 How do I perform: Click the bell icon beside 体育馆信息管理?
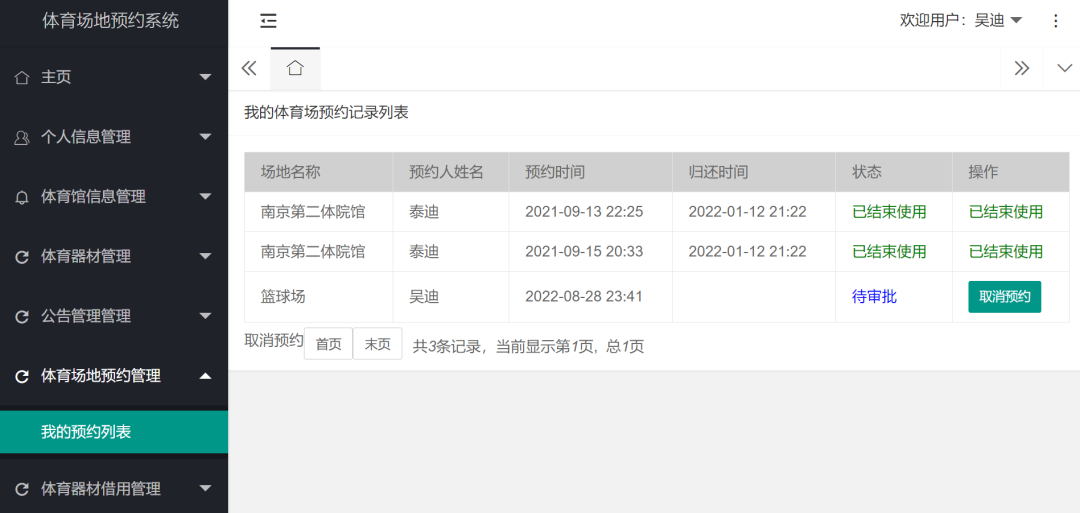(x=22, y=197)
